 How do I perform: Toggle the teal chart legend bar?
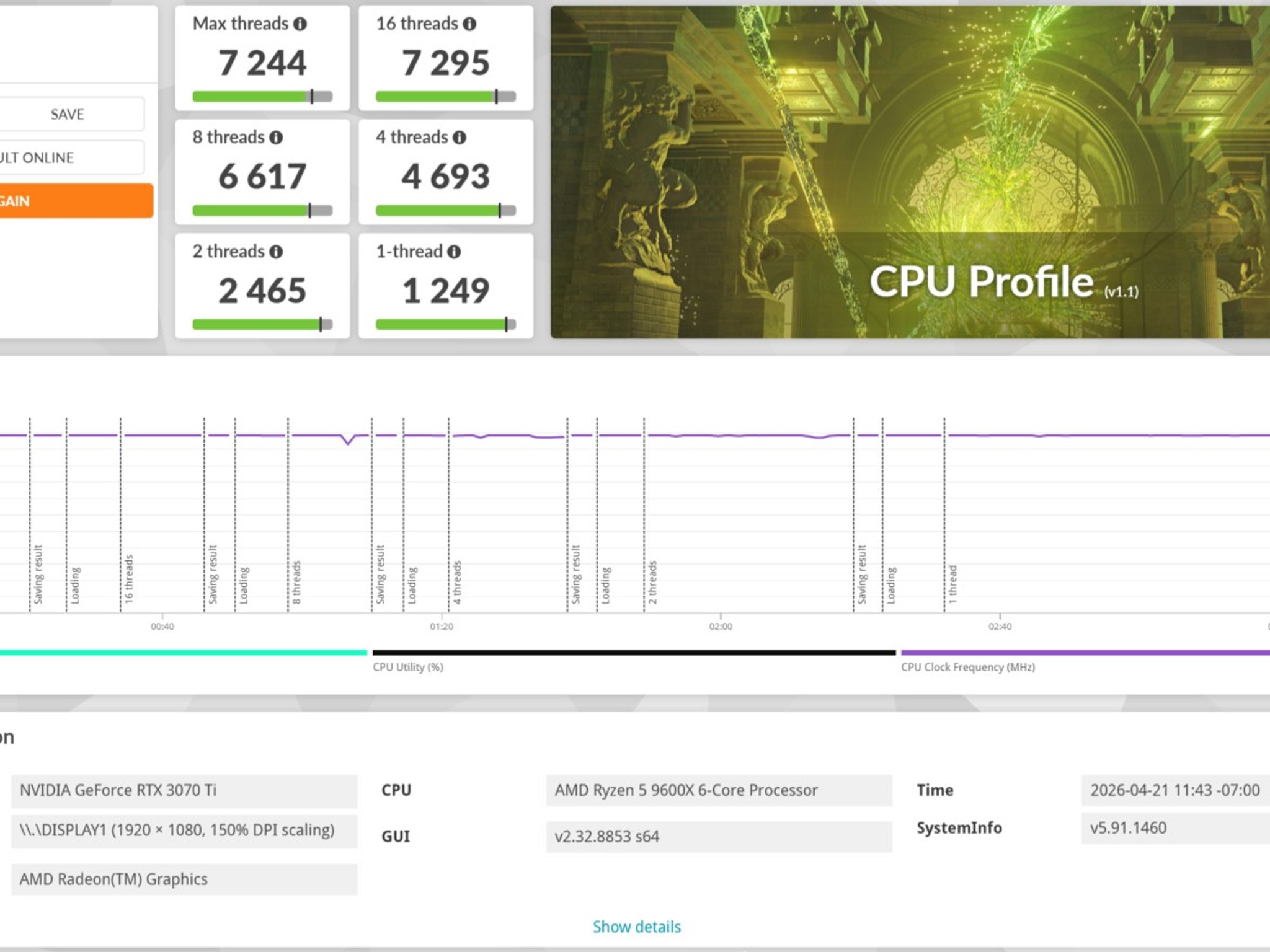pyautogui.click(x=184, y=653)
